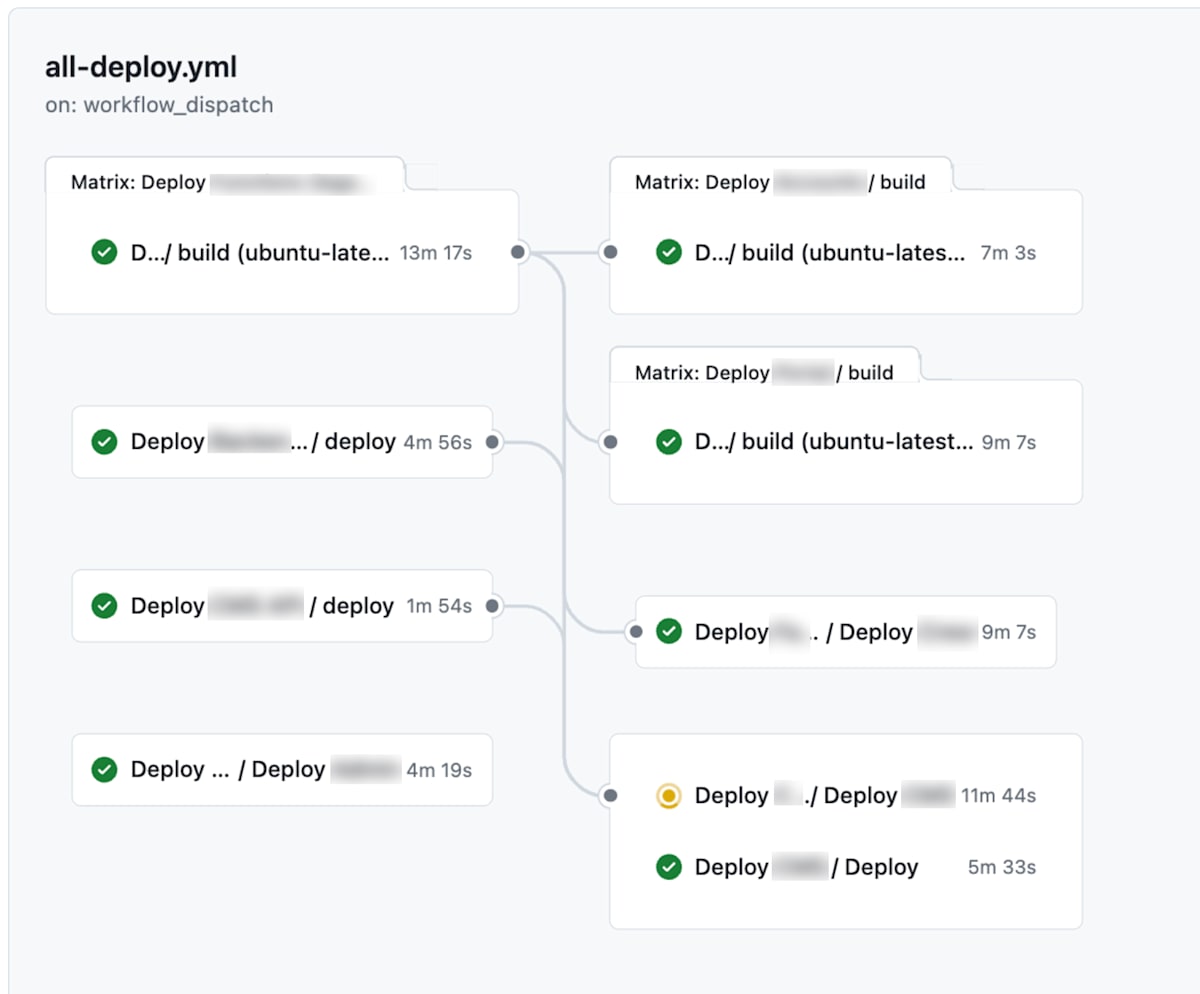Click the 4m 56s duration text
This screenshot has height=994, width=1200.
438,442
